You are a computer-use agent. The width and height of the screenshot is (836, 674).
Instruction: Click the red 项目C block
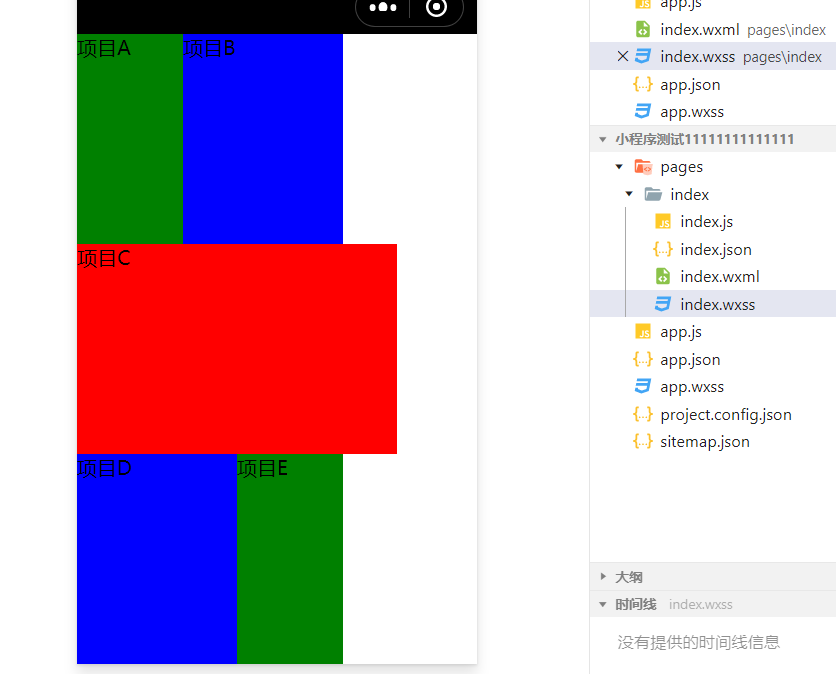237,349
